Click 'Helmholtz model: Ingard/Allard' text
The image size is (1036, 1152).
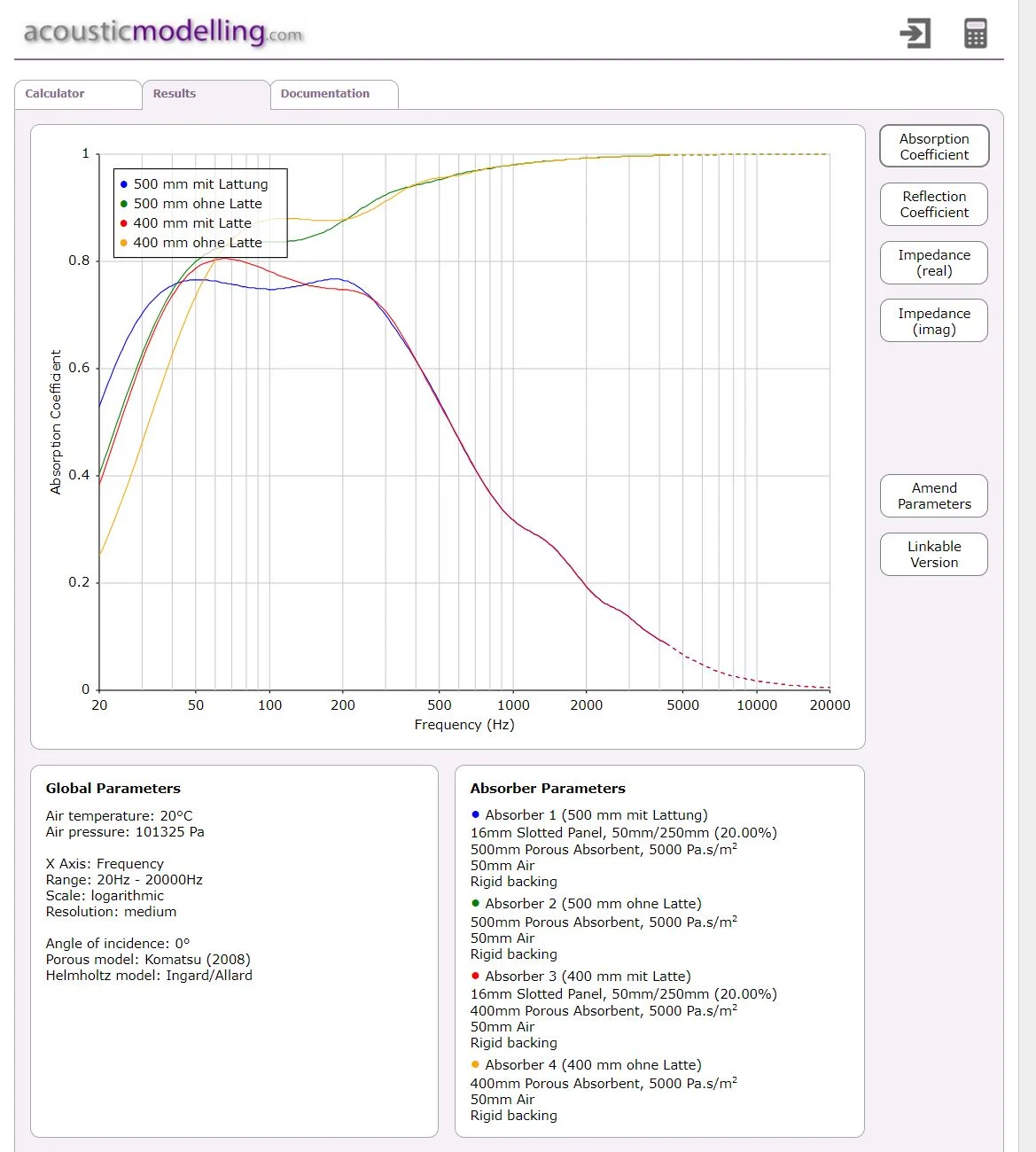pos(149,976)
